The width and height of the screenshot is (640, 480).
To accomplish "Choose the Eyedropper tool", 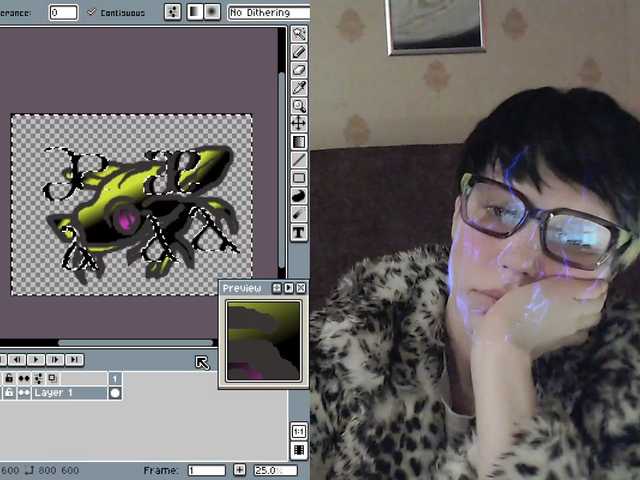I will point(298,88).
